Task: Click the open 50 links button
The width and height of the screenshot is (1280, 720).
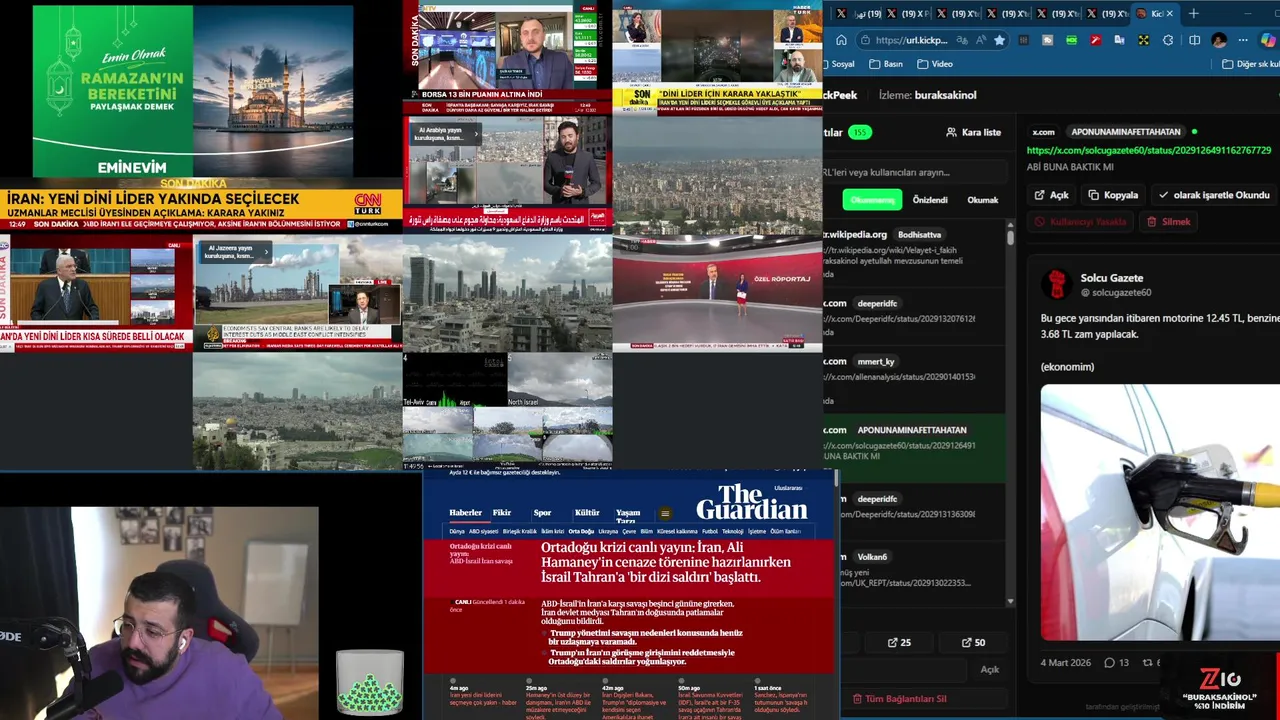Action: pyautogui.click(x=973, y=642)
